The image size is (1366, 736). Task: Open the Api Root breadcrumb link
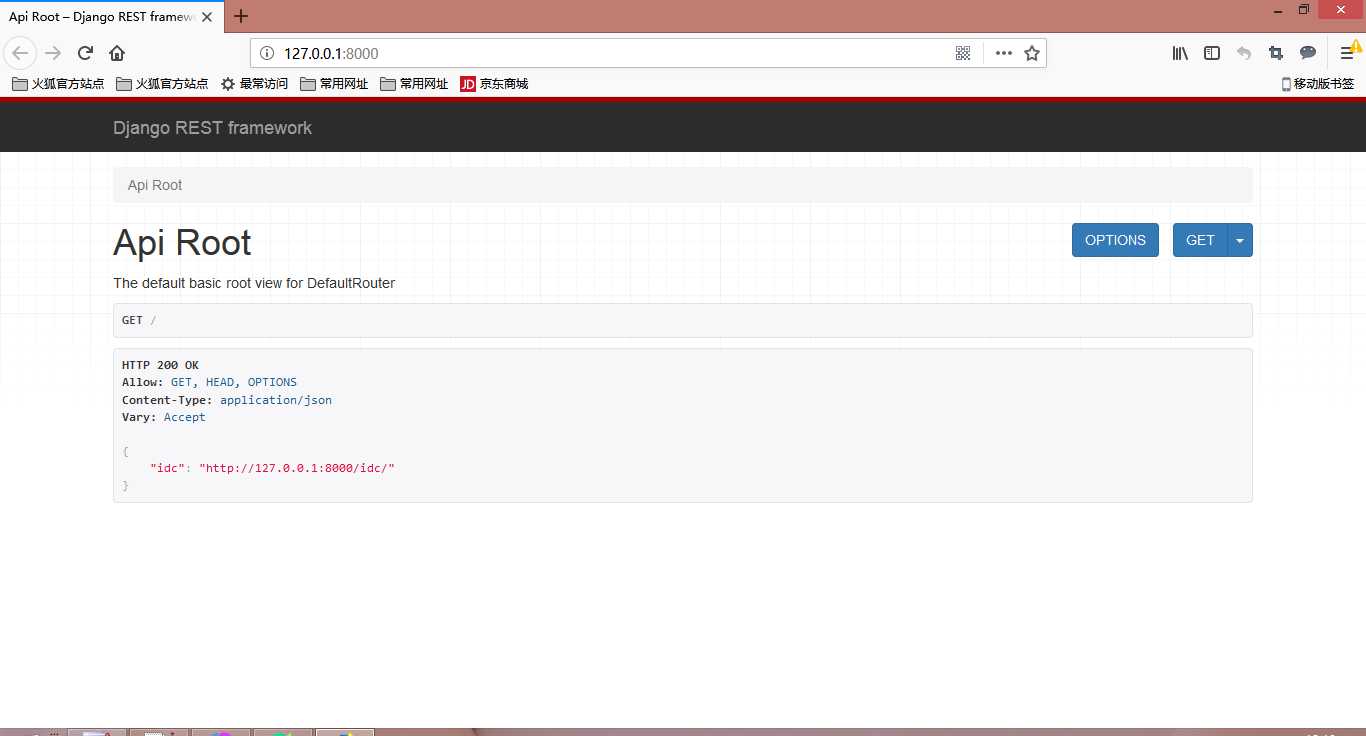[x=155, y=185]
